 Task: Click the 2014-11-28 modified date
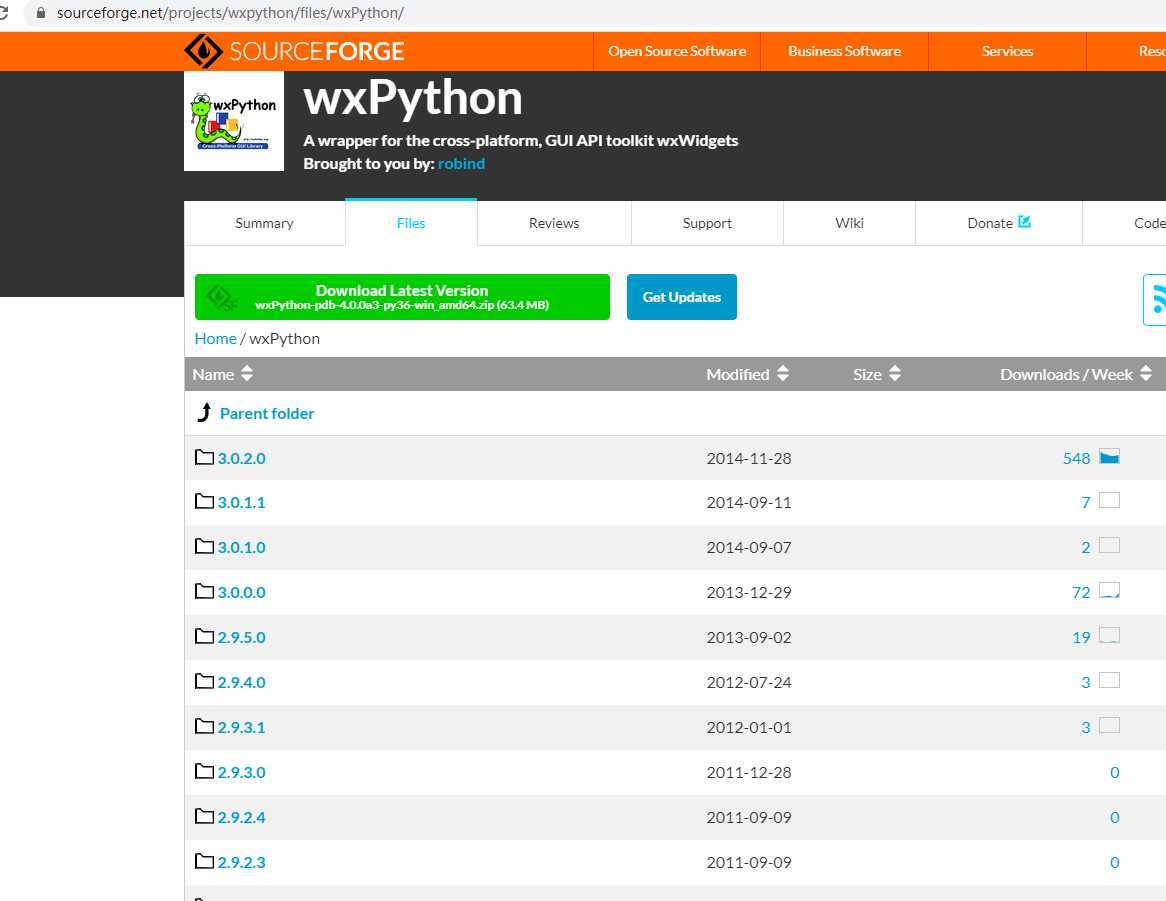tap(749, 458)
